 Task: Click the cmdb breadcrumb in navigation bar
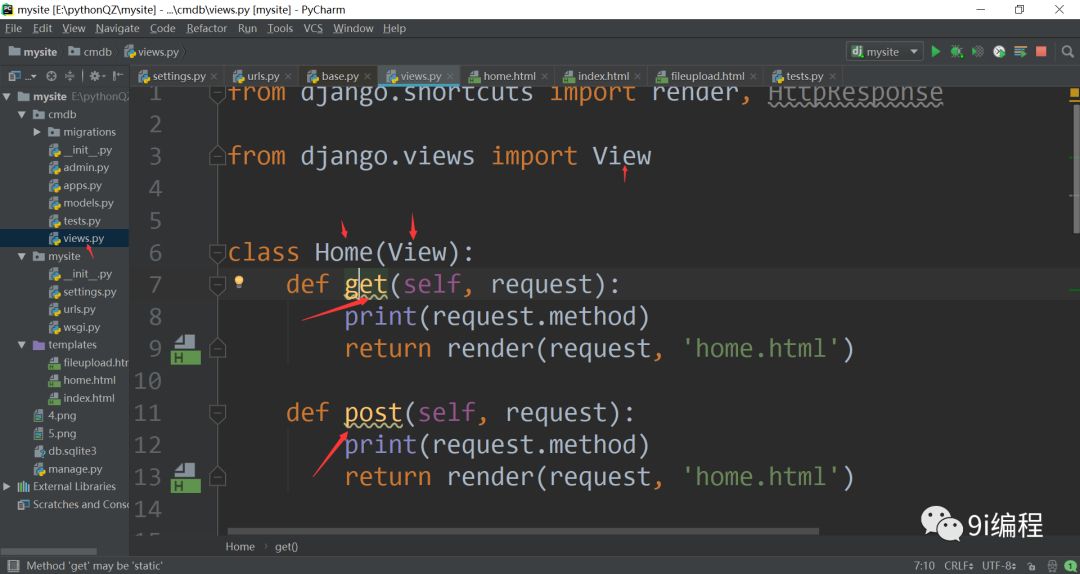[x=90, y=52]
